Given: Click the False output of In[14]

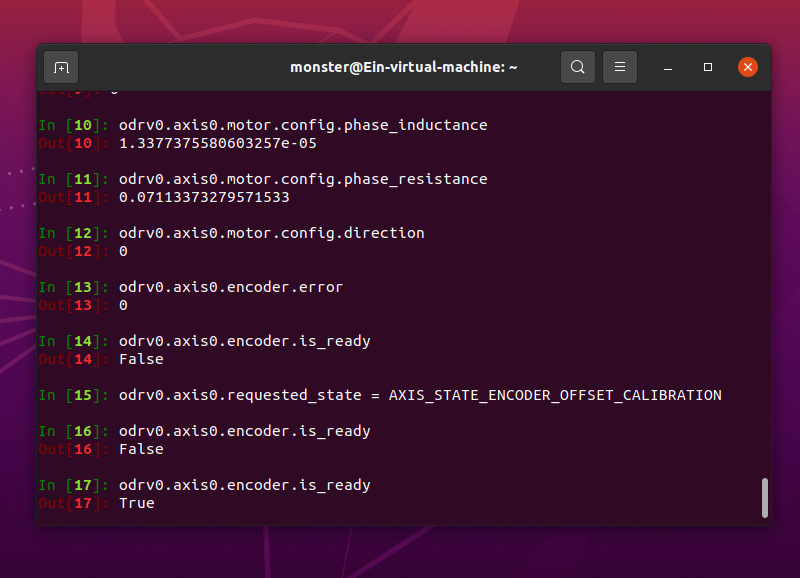Looking at the screenshot, I should pyautogui.click(x=141, y=359).
